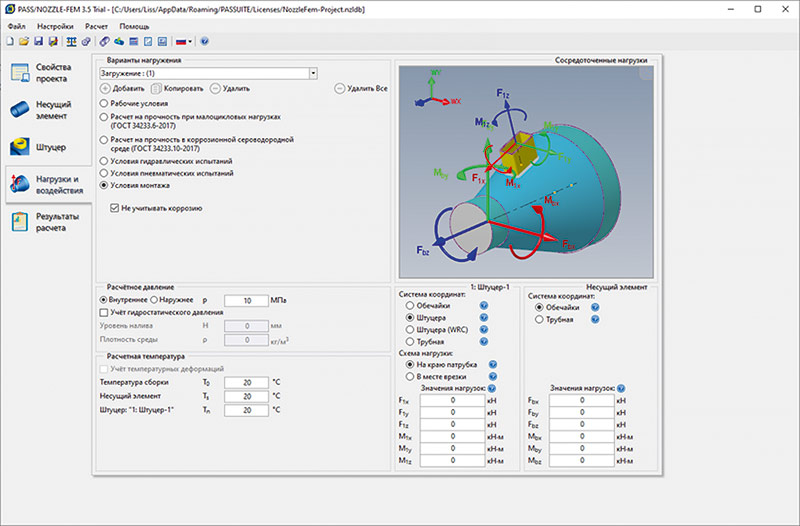Select Обечайки for nozzle coordinate system
Image resolution: width=800 pixels, height=526 pixels.
click(x=410, y=305)
